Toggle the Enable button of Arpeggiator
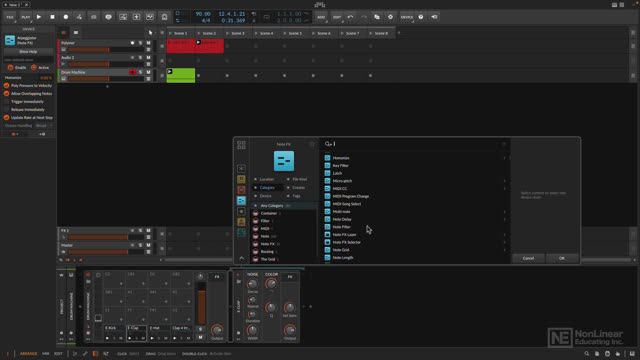640x360 pixels. point(17,67)
